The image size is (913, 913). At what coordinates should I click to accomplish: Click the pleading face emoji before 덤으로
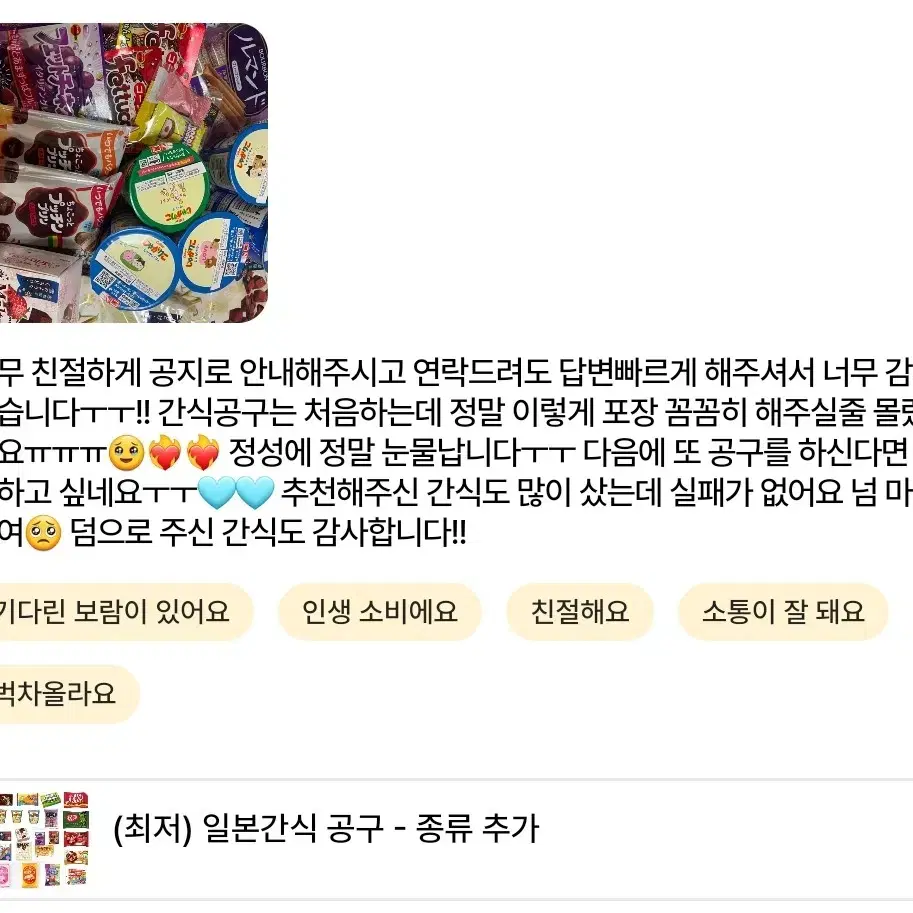tap(44, 532)
